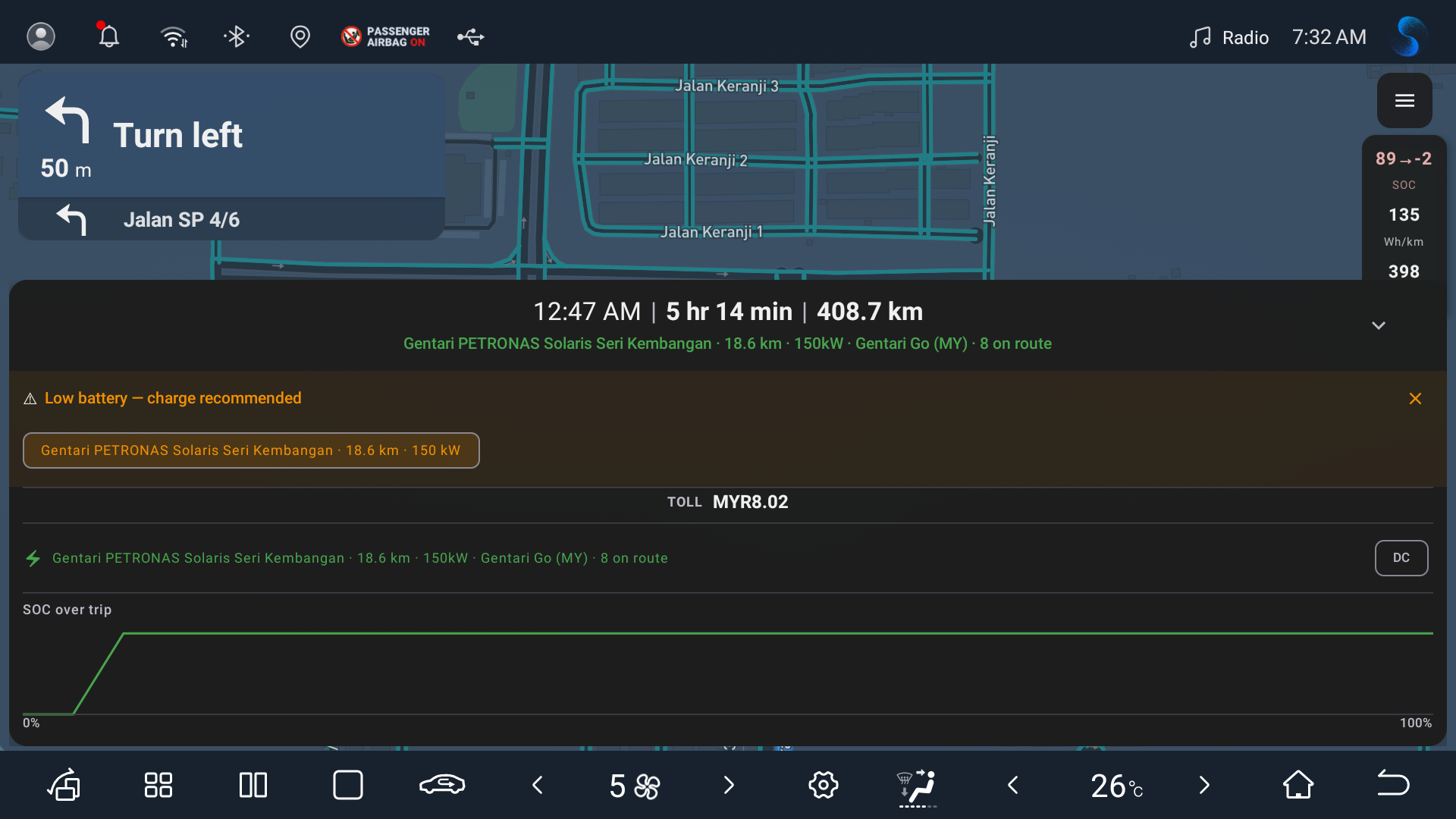Open vehicle controls car icon
This screenshot has height=819, width=1456.
click(x=442, y=785)
